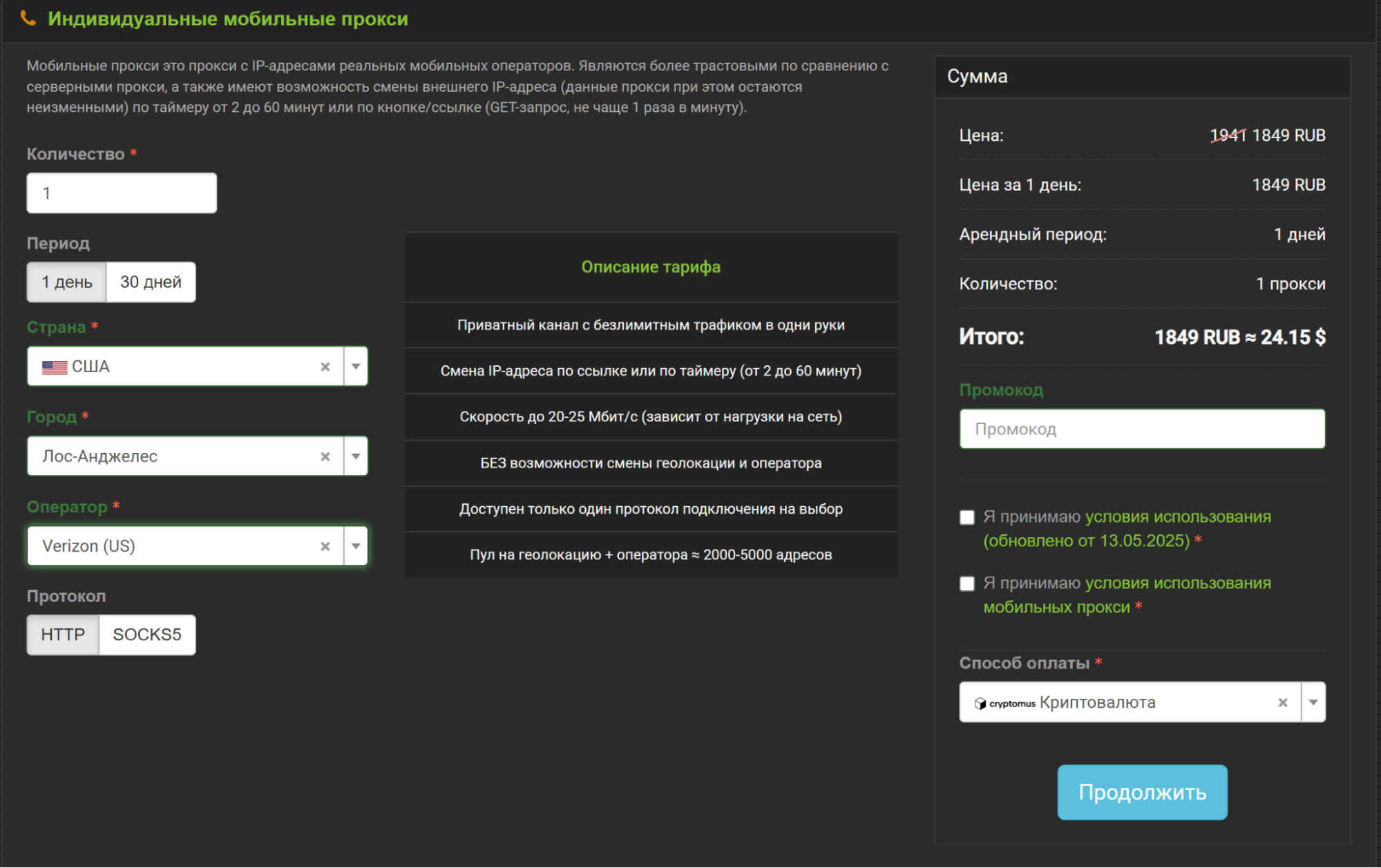
Task: Focus the Промокод input field
Action: click(x=1142, y=429)
